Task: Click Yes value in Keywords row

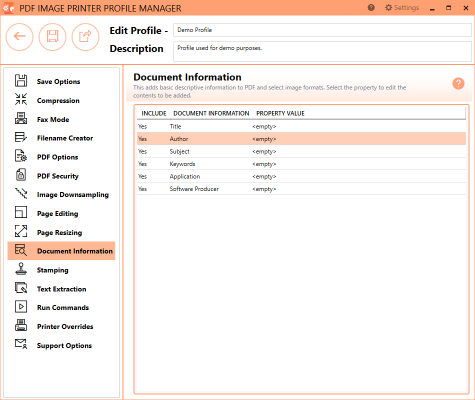Action: click(142, 164)
